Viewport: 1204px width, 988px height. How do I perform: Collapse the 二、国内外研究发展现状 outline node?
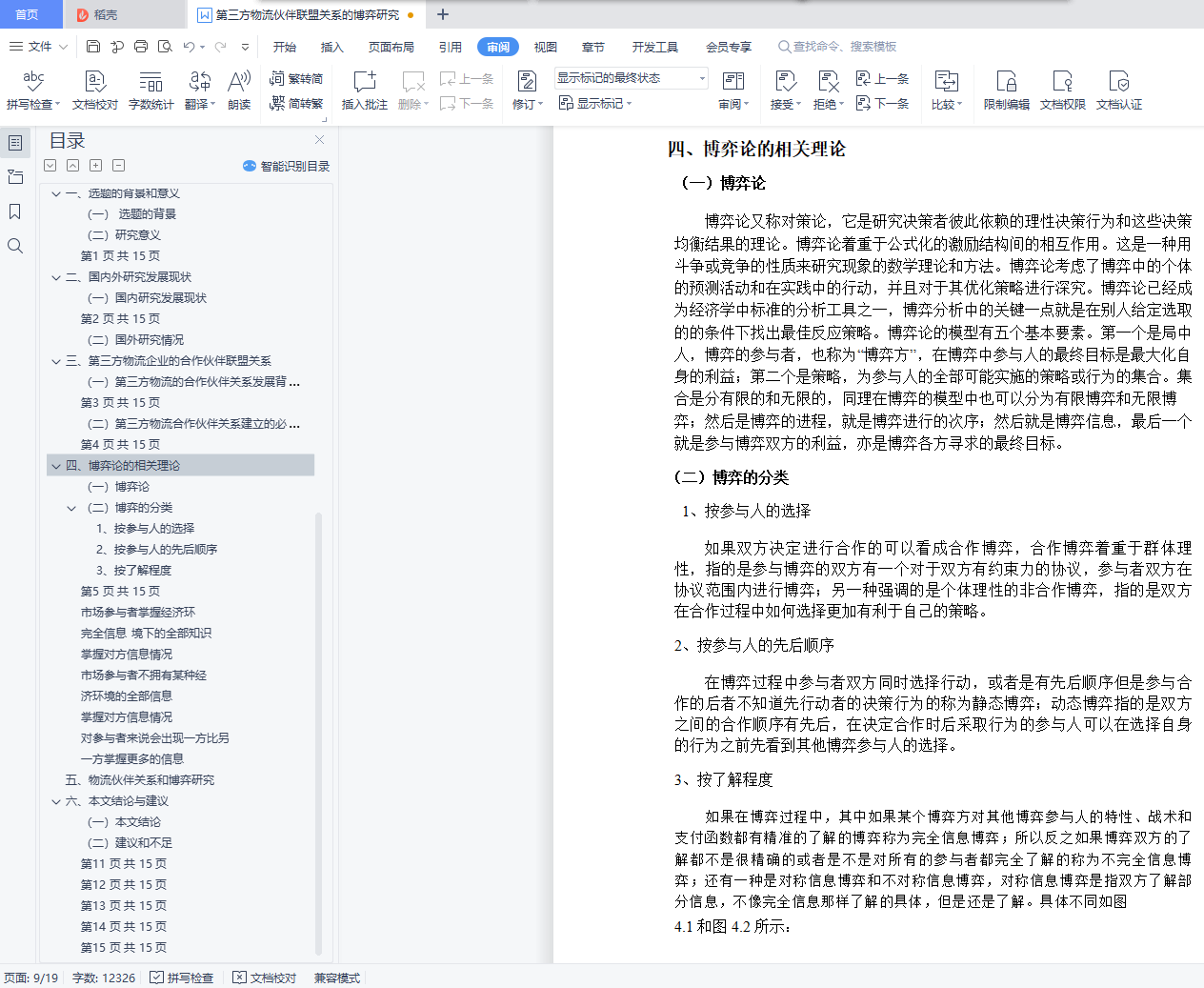point(56,277)
